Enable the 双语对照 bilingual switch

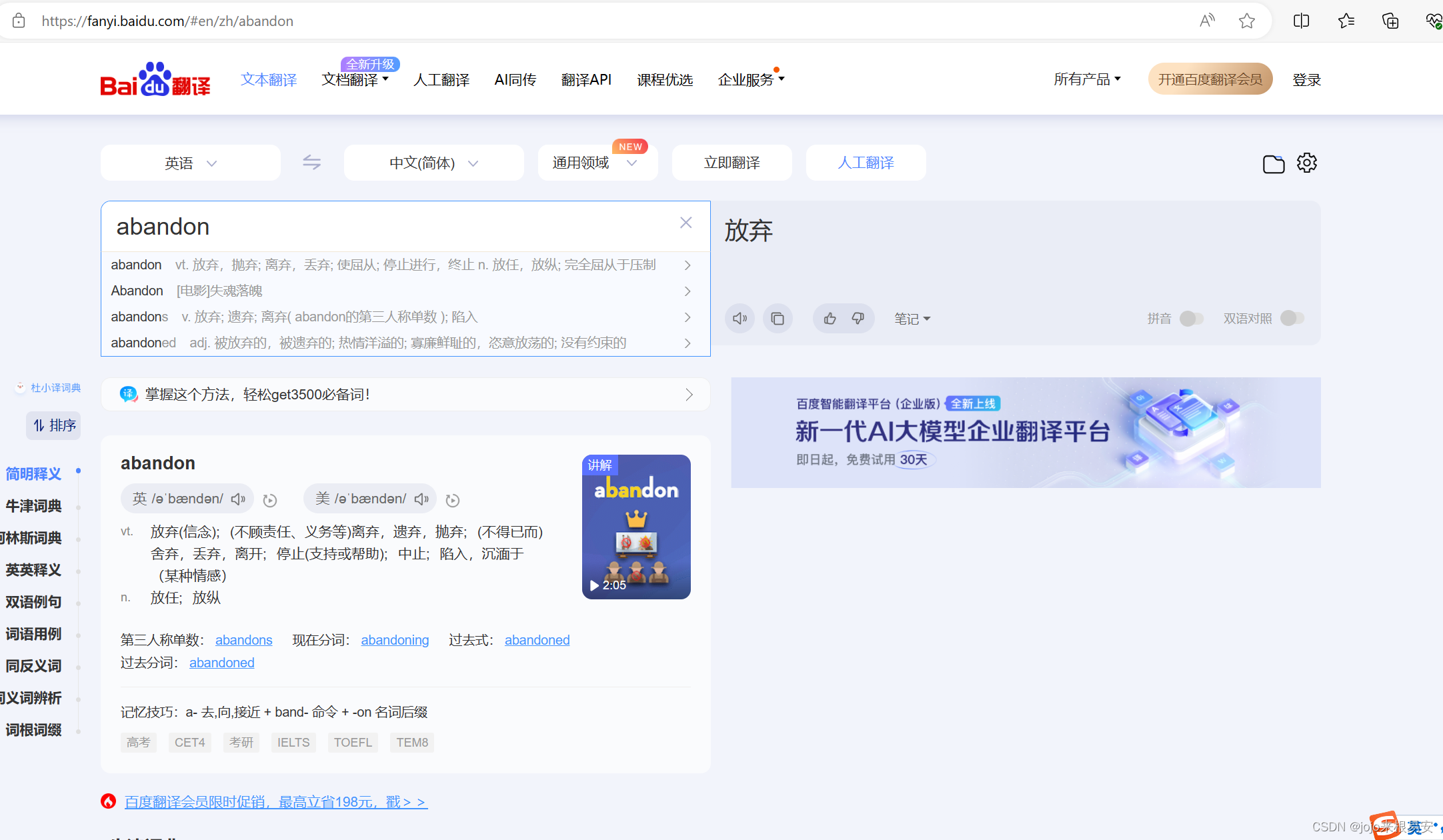[1292, 319]
